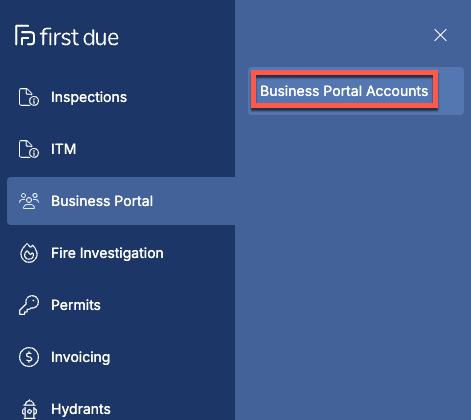This screenshot has width=471, height=420.
Task: Open Business Portal Accounts link
Action: [344, 91]
